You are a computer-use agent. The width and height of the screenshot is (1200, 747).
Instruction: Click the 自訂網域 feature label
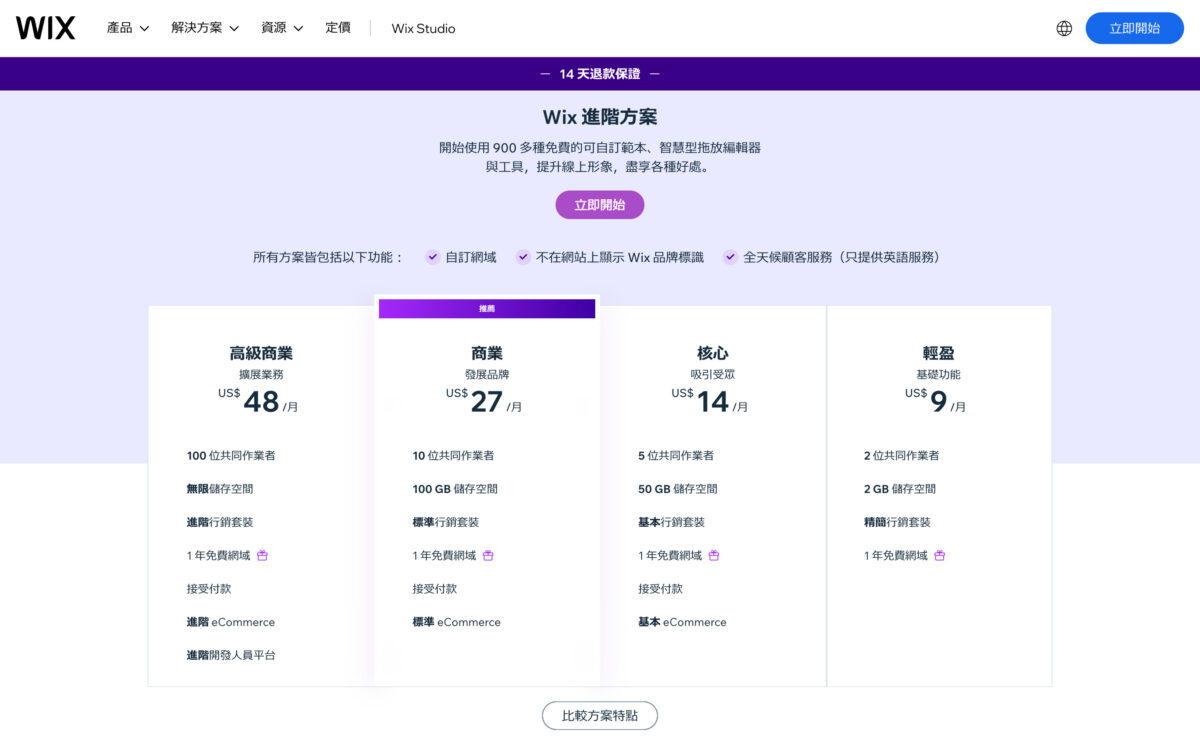[x=471, y=257]
